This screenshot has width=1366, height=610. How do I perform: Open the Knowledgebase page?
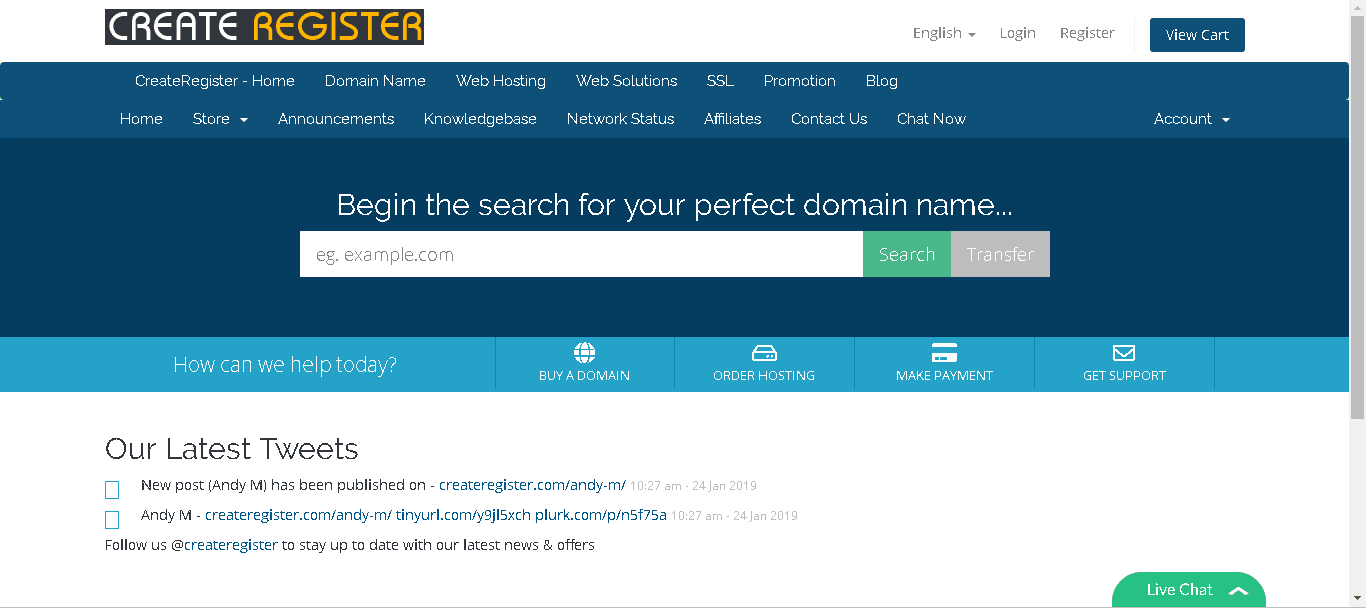[x=480, y=119]
